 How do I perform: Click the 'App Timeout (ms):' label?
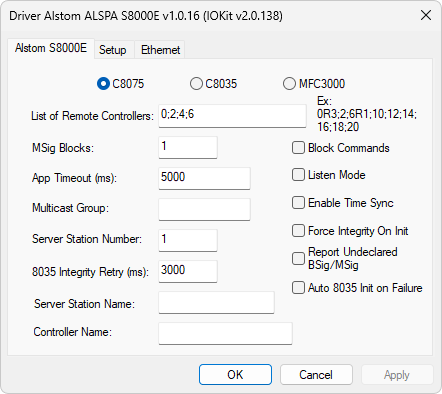(74, 178)
